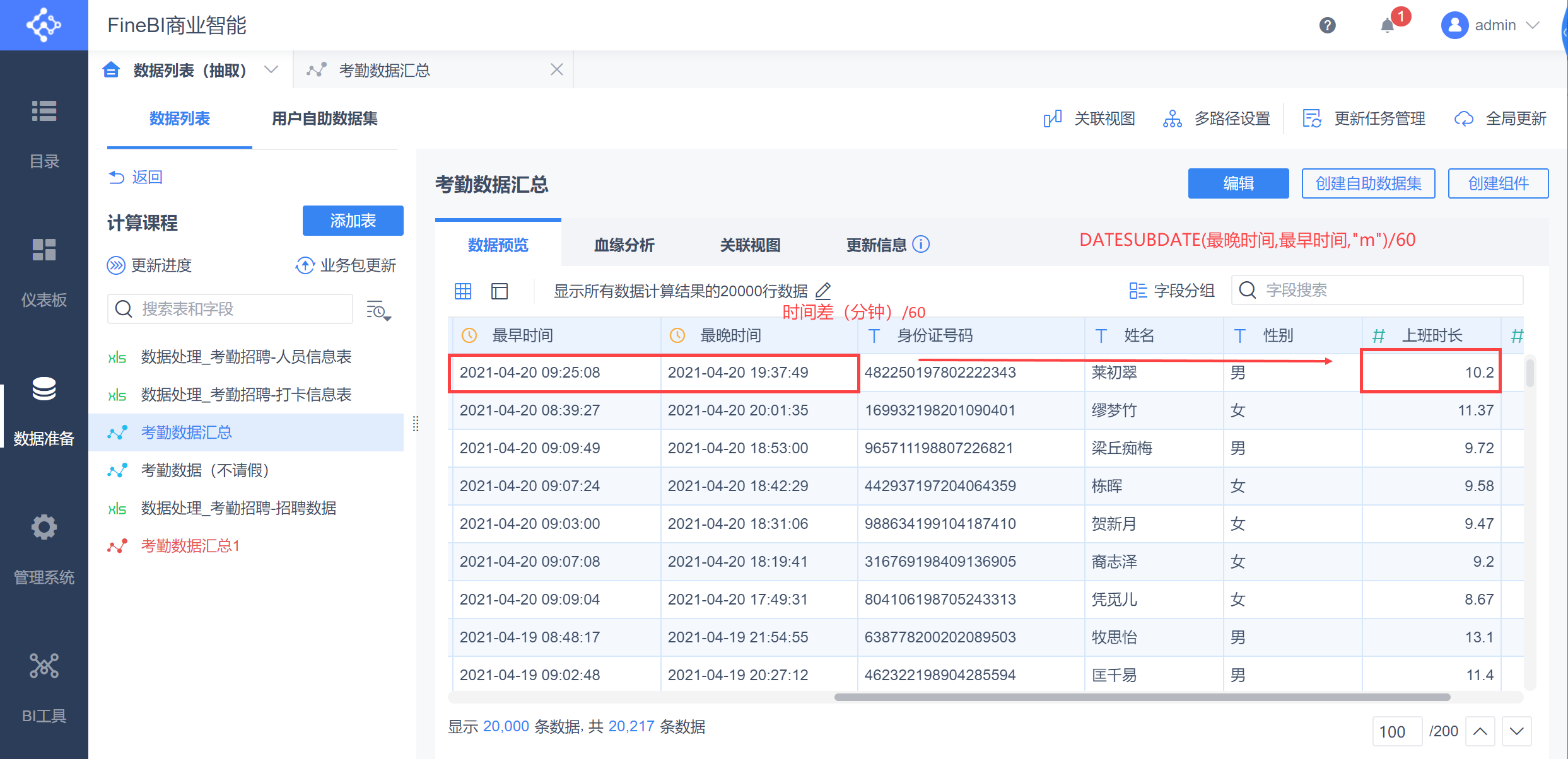Viewport: 1568px width, 759px height.
Task: Click the 更新信息 info circle icon
Action: point(921,245)
